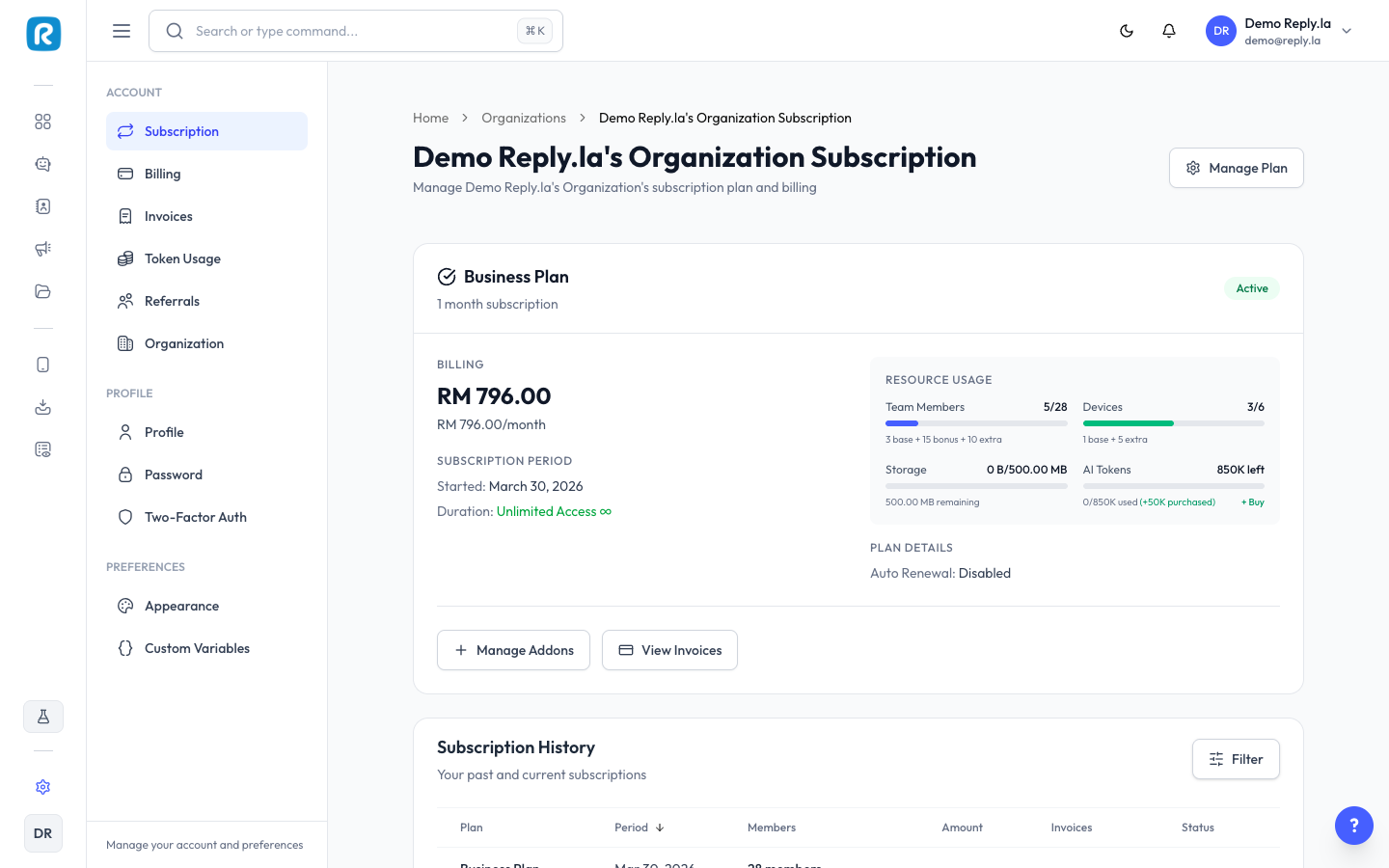Open the megaphone broadcast icon

42,249
